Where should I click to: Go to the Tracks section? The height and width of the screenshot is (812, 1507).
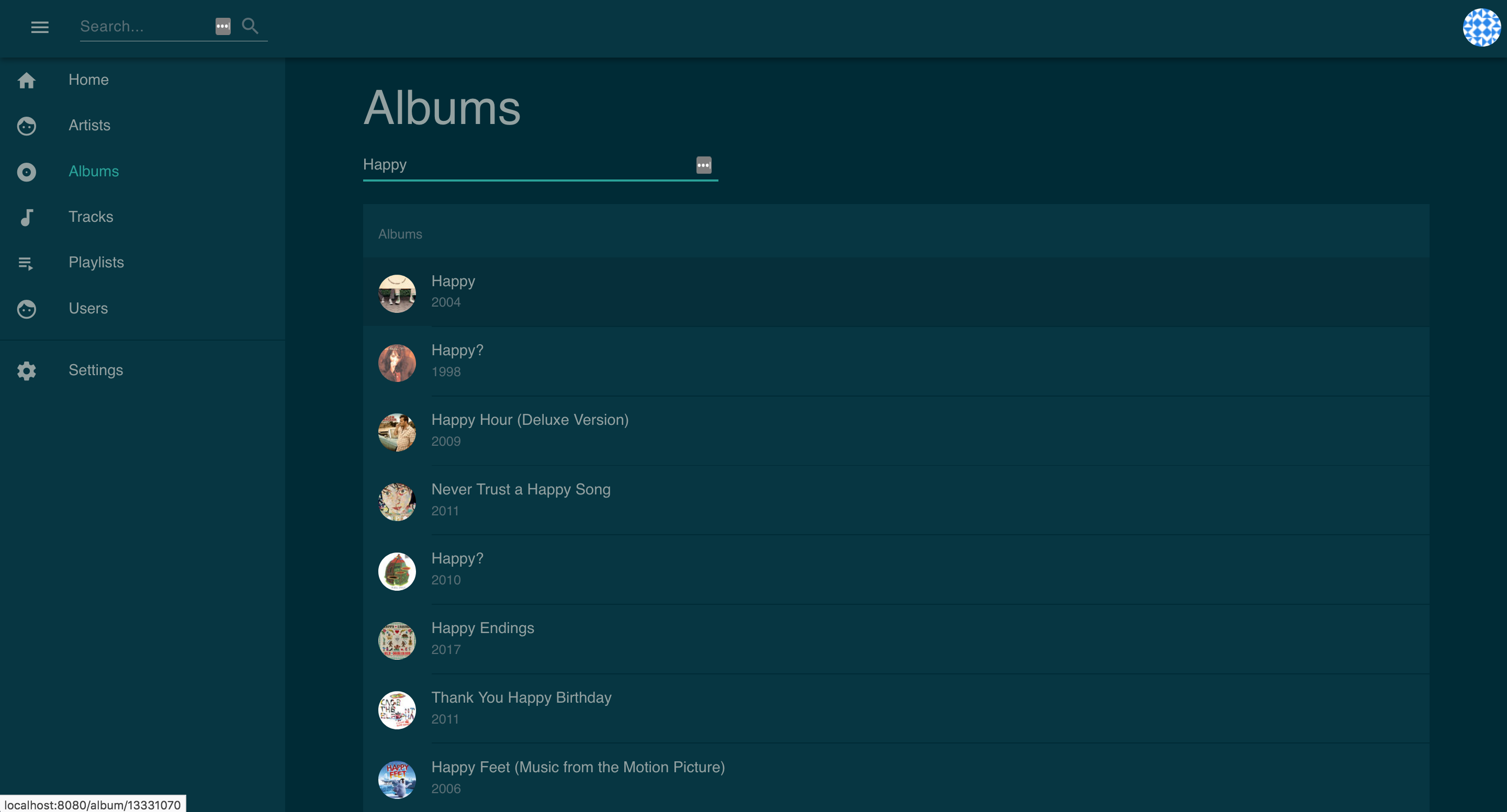point(91,217)
